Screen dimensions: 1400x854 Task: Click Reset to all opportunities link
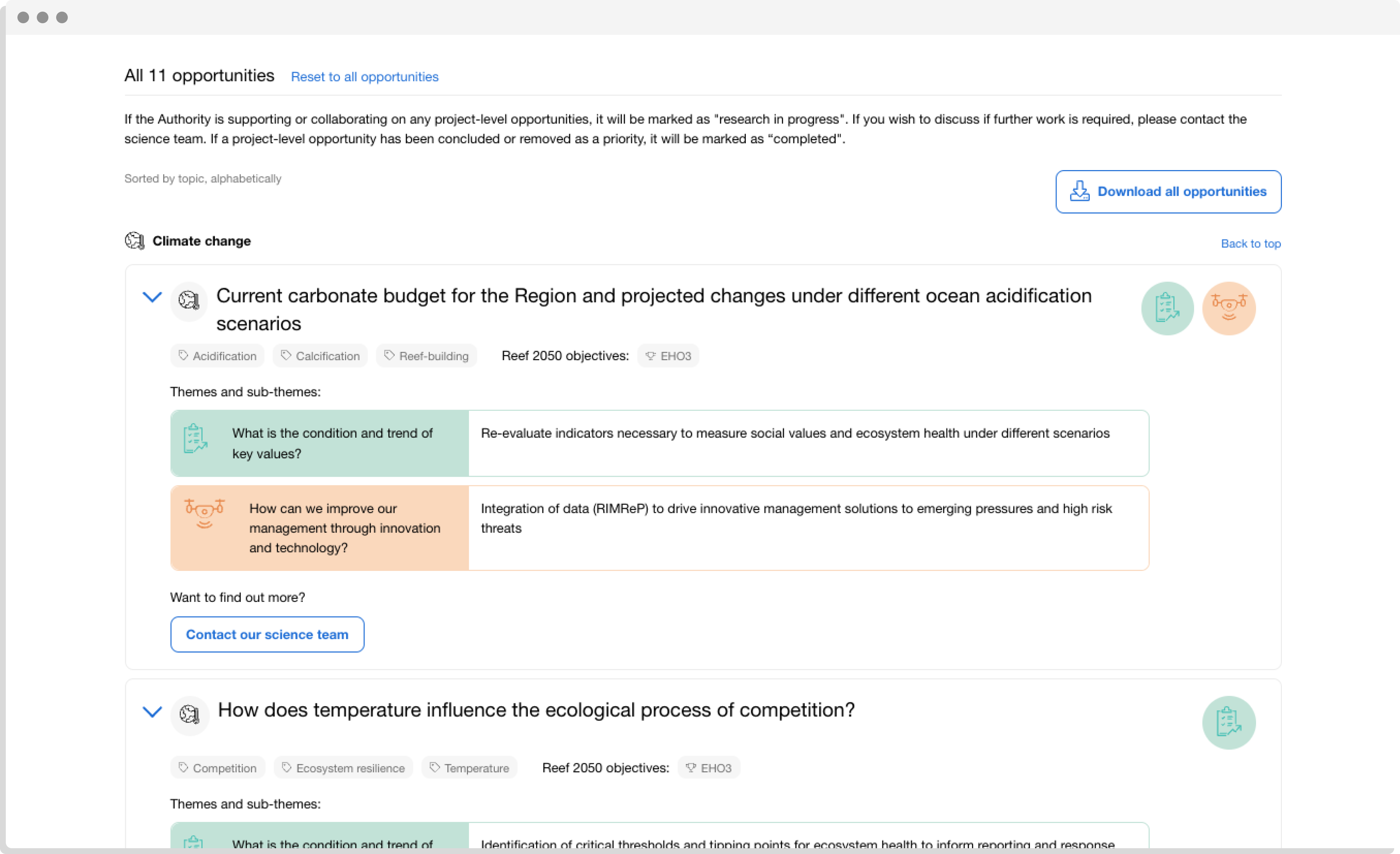point(364,77)
